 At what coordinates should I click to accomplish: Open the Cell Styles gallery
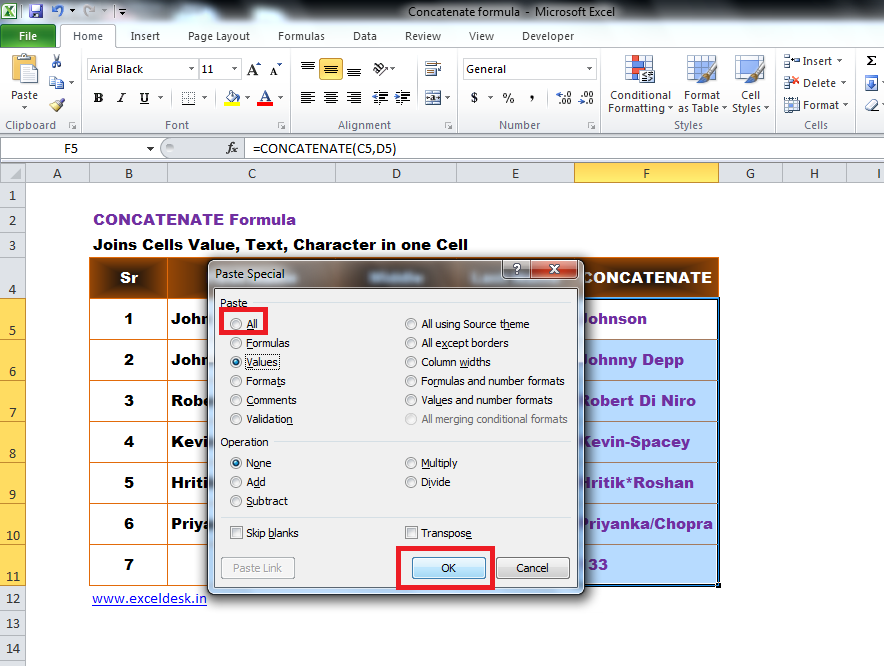click(x=750, y=85)
